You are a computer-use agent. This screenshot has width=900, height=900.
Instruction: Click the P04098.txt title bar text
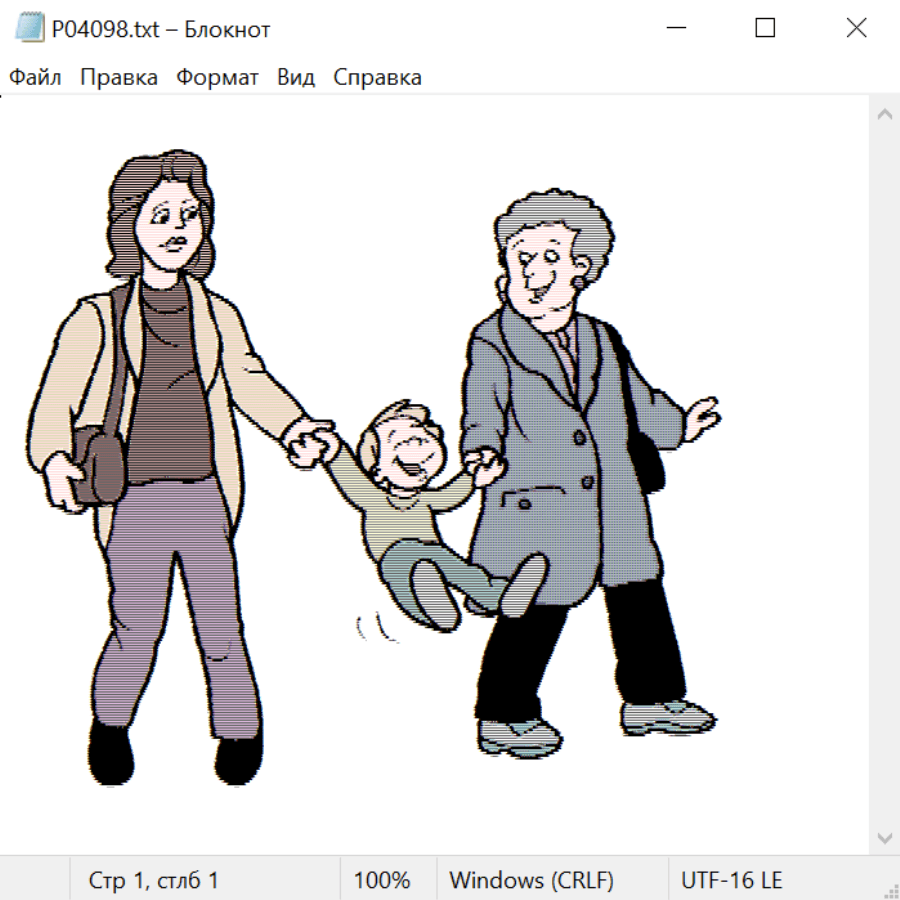pos(161,30)
